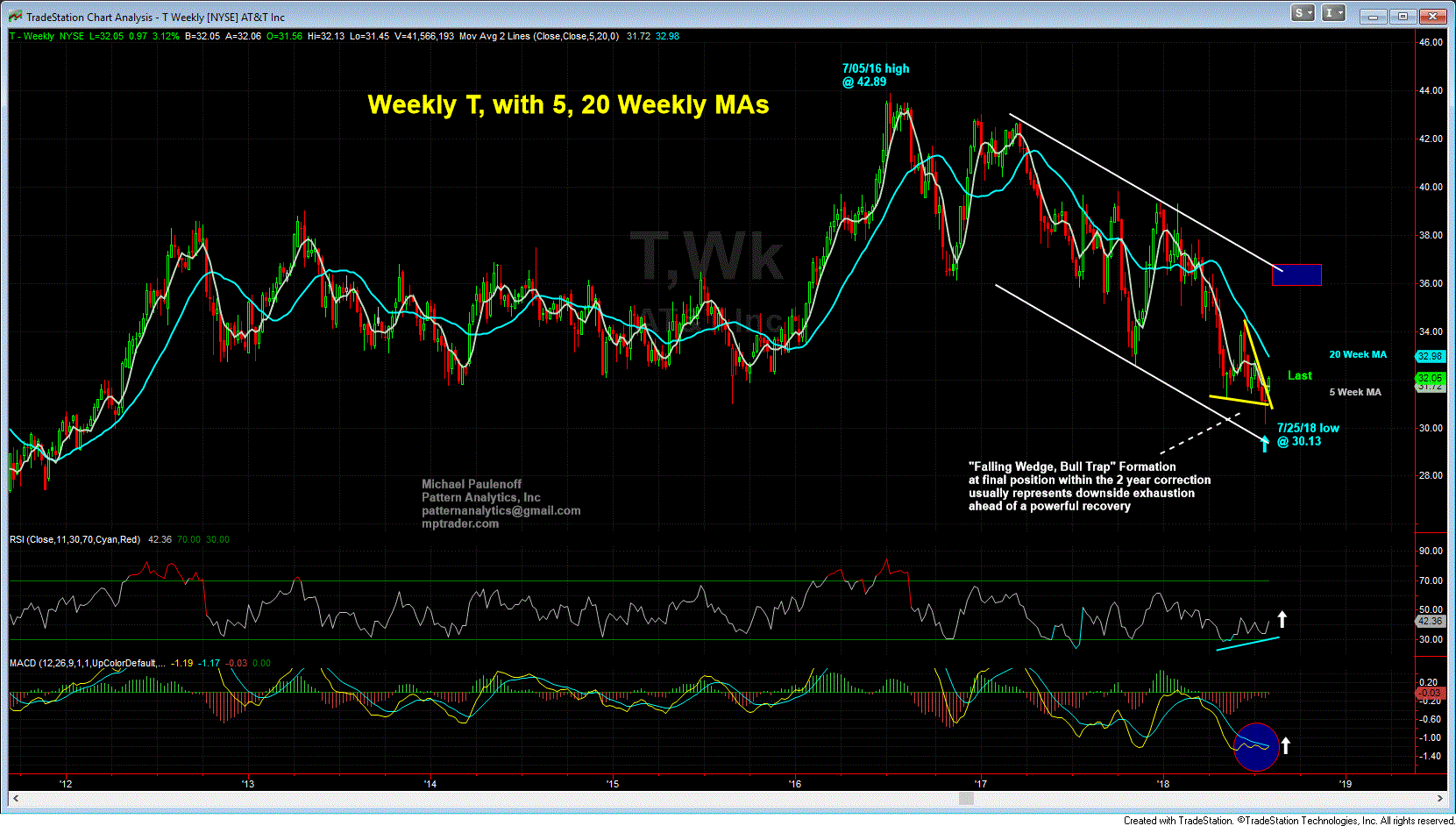Click the 'mptrader.com' text
Screen dimensions: 1456x826
pyautogui.click(x=460, y=523)
